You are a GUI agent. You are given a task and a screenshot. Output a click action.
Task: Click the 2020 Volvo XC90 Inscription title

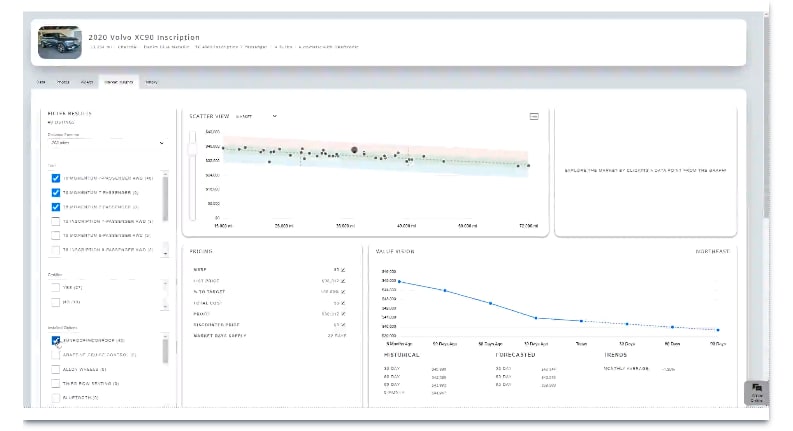tap(144, 37)
